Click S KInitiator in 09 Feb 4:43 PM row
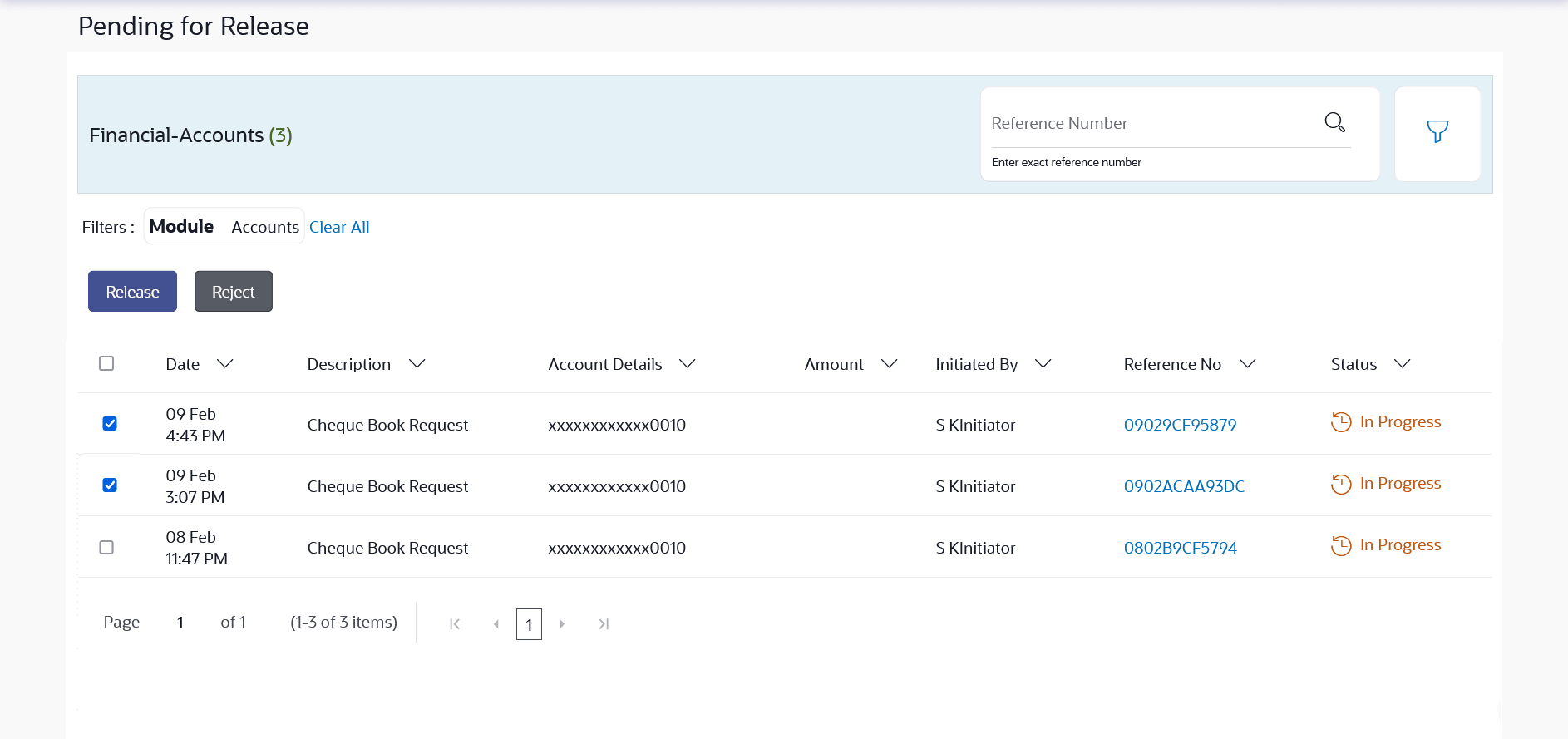Viewport: 1568px width, 739px height. 975,425
